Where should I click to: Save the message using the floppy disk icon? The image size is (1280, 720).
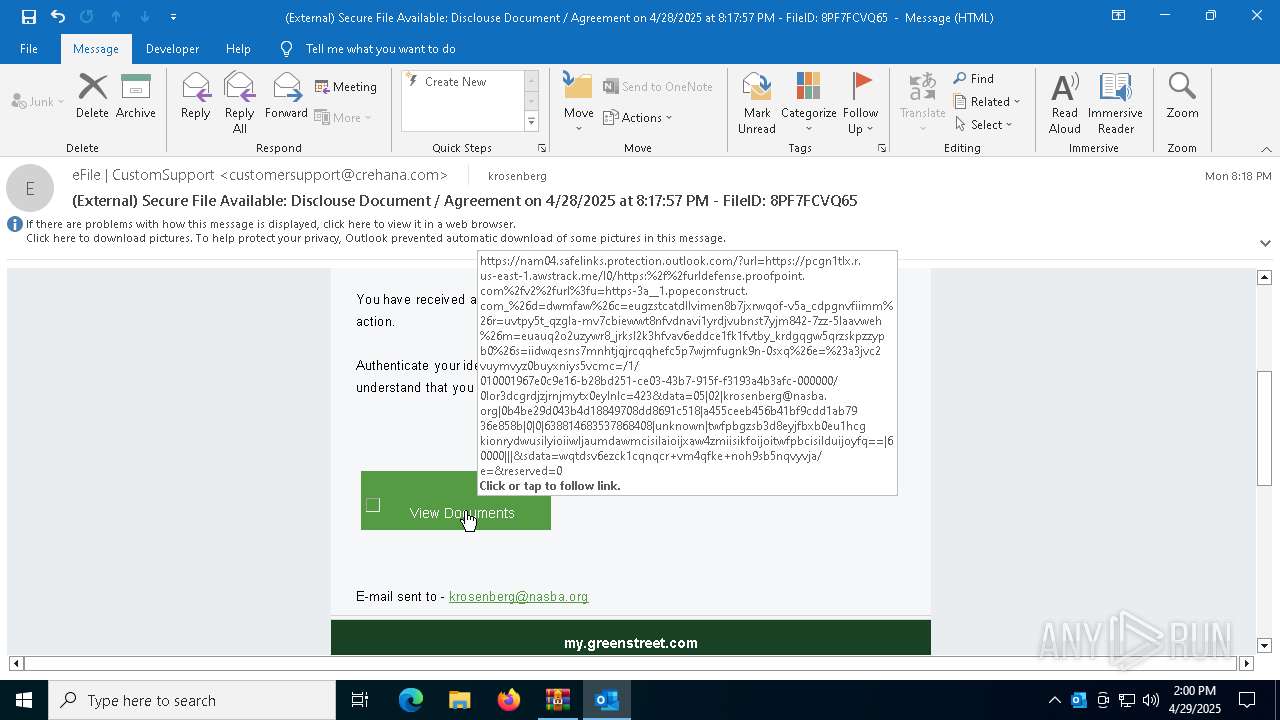[29, 17]
